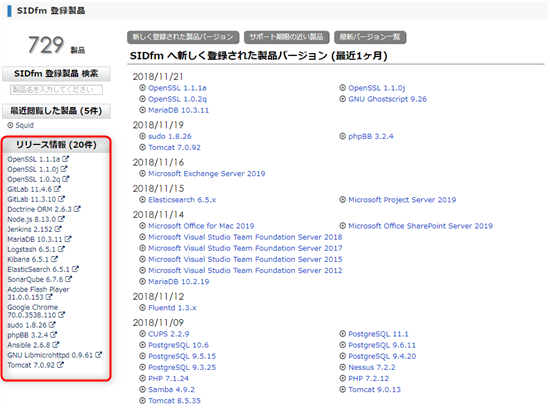This screenshot has height=408, width=550.
Task: Open MariaDB 10.2.19 product link
Action: 179,282
